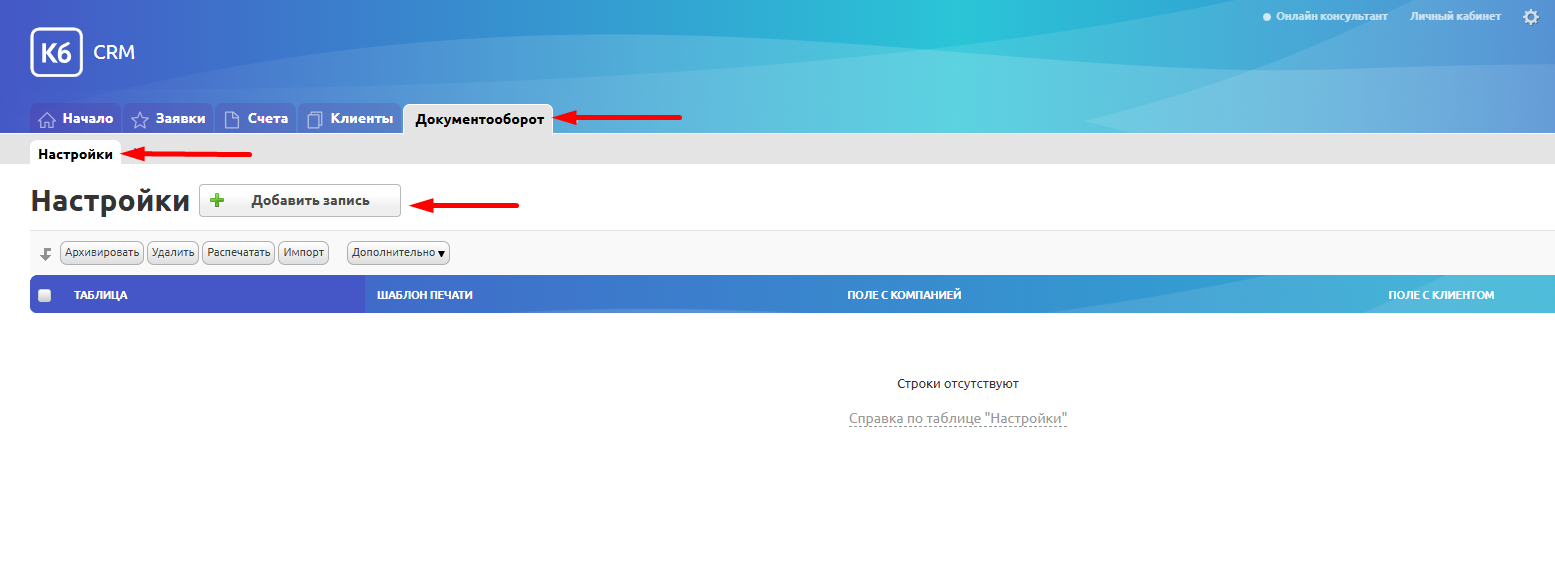The image size is (1555, 579).
Task: Open the Настройки sub-tab
Action: pos(75,154)
